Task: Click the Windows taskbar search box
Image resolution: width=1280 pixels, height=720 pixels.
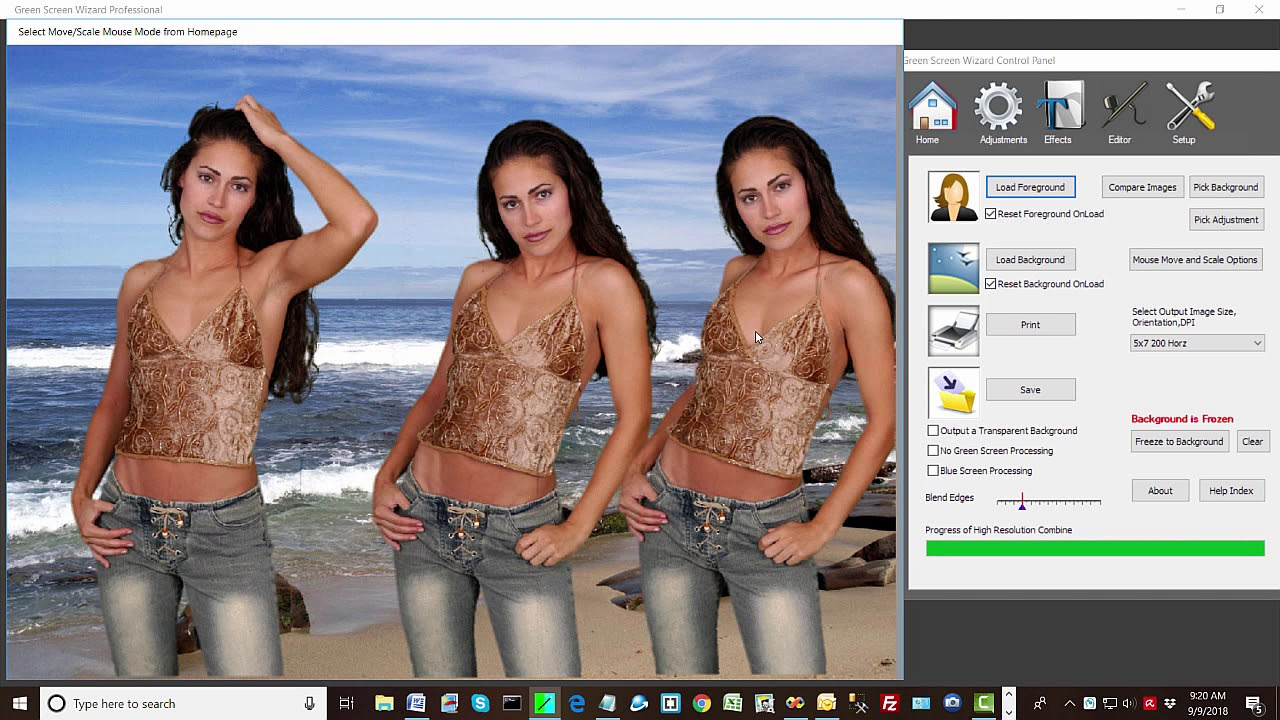Action: coord(180,704)
